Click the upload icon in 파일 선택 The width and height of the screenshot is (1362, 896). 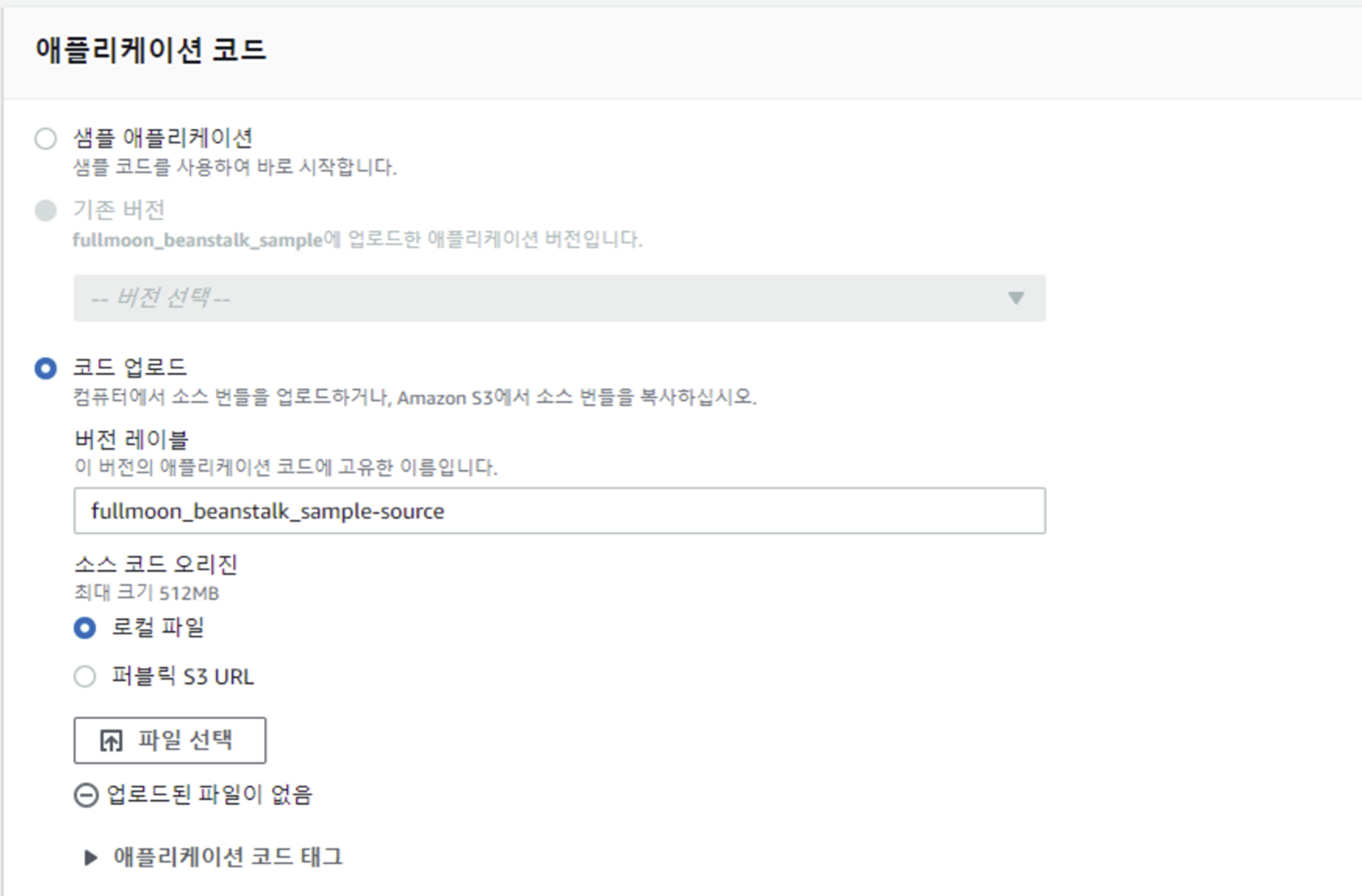(111, 741)
